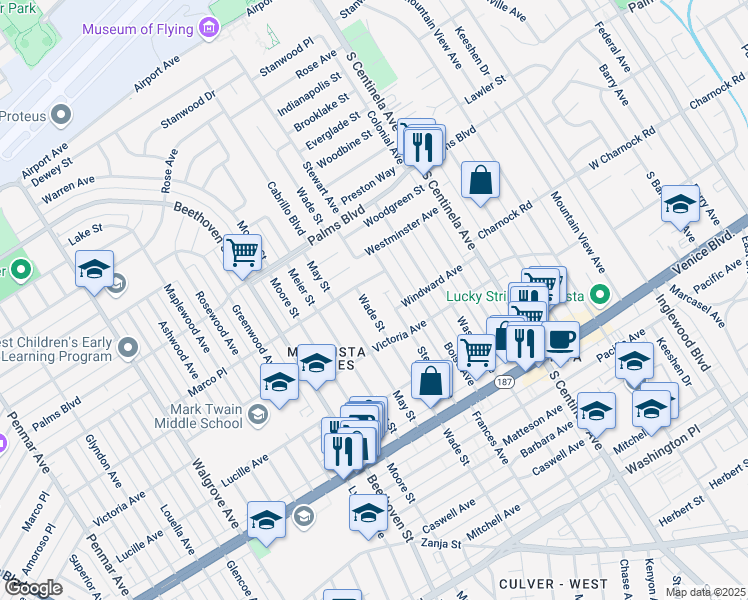Click the Matteson Ave street label
This screenshot has width=748, height=600.
(x=533, y=425)
